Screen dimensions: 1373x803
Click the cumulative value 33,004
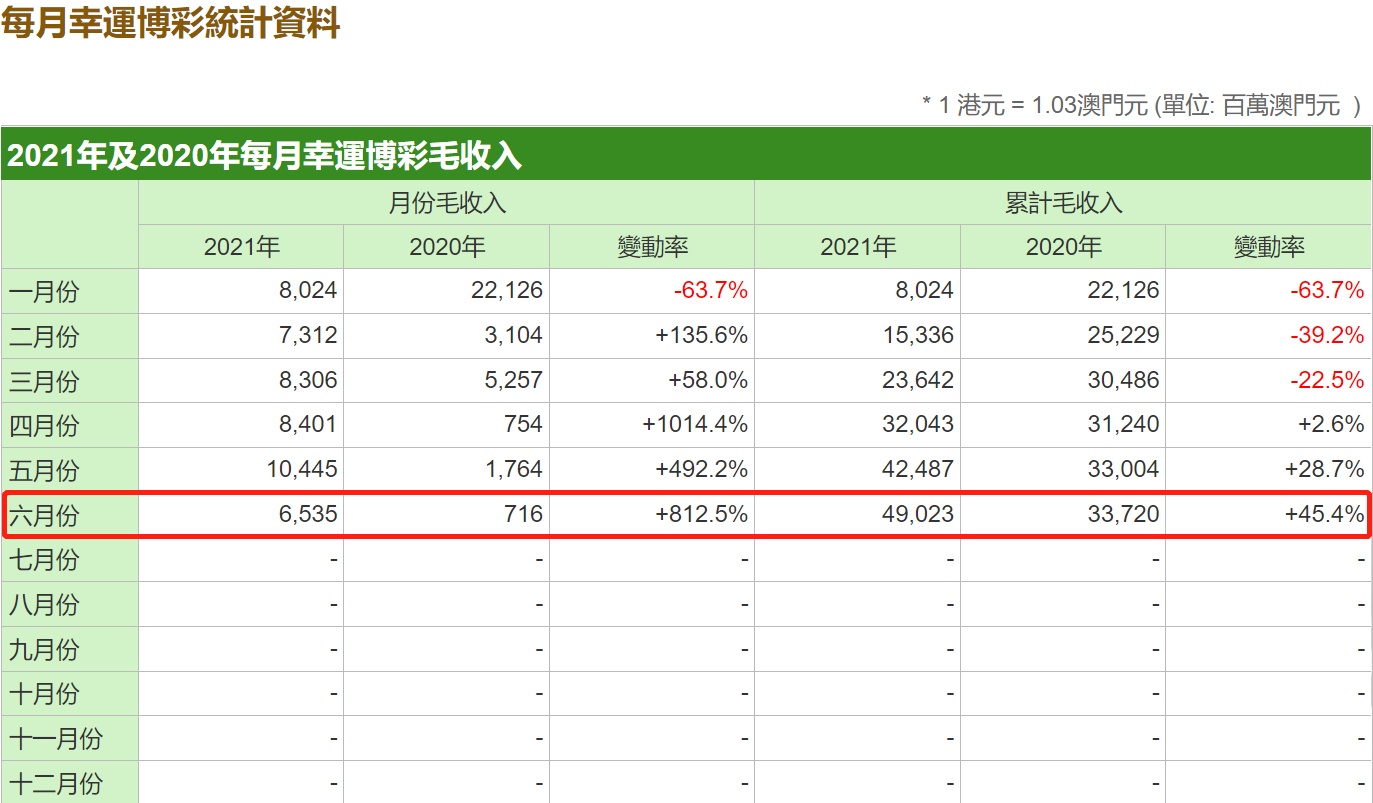pos(1124,469)
